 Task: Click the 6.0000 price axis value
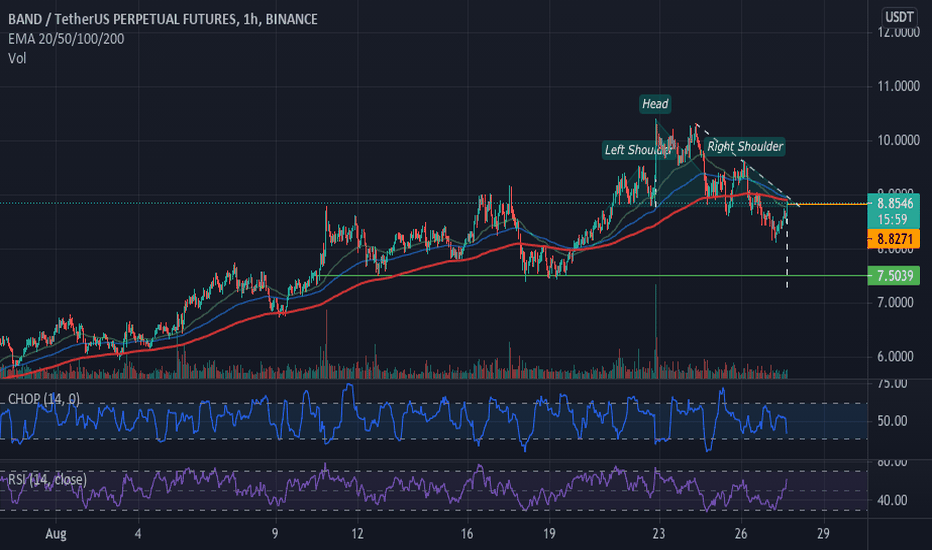[x=896, y=357]
